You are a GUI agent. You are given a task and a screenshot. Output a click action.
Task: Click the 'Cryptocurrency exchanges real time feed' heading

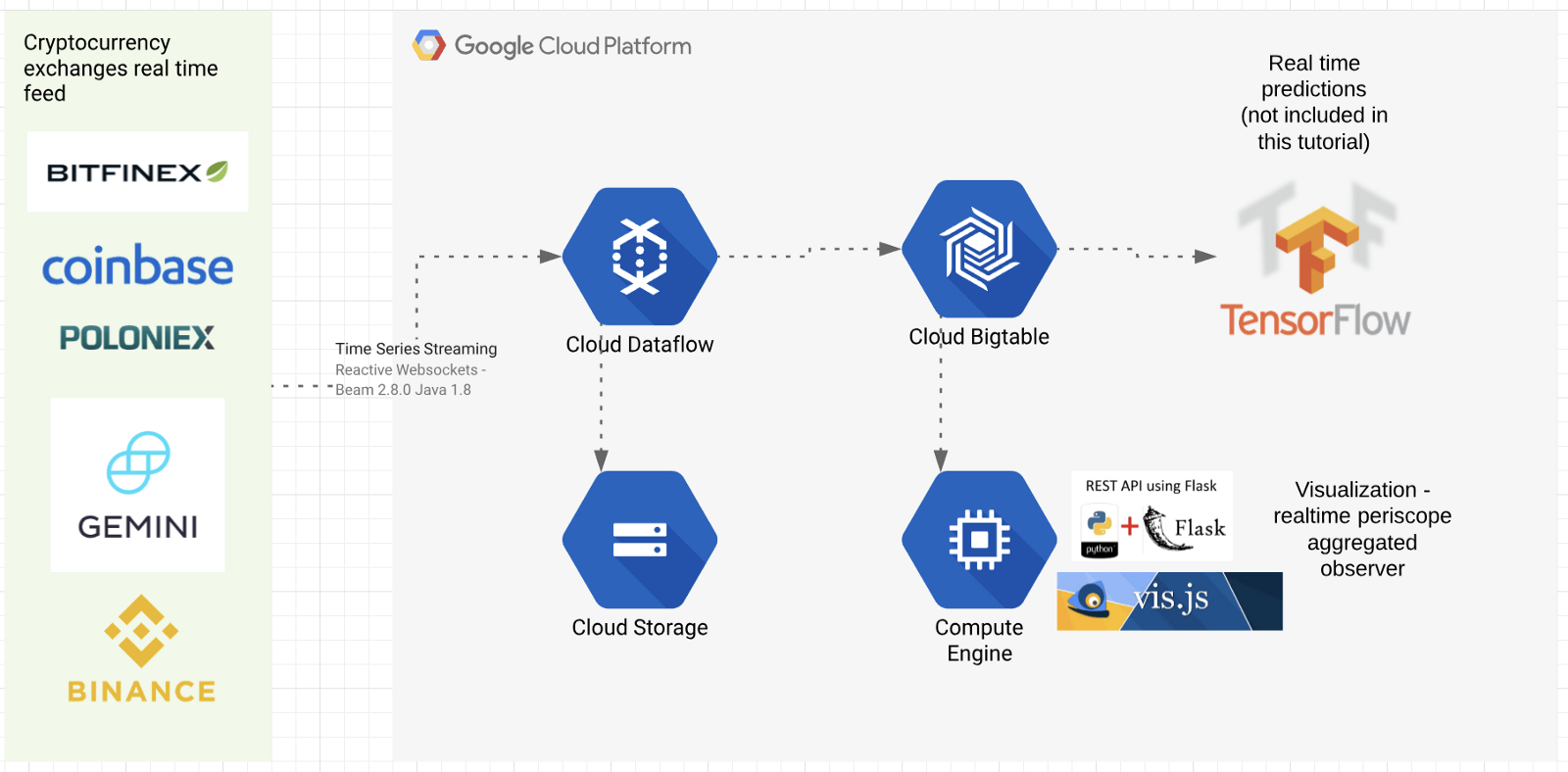(121, 69)
